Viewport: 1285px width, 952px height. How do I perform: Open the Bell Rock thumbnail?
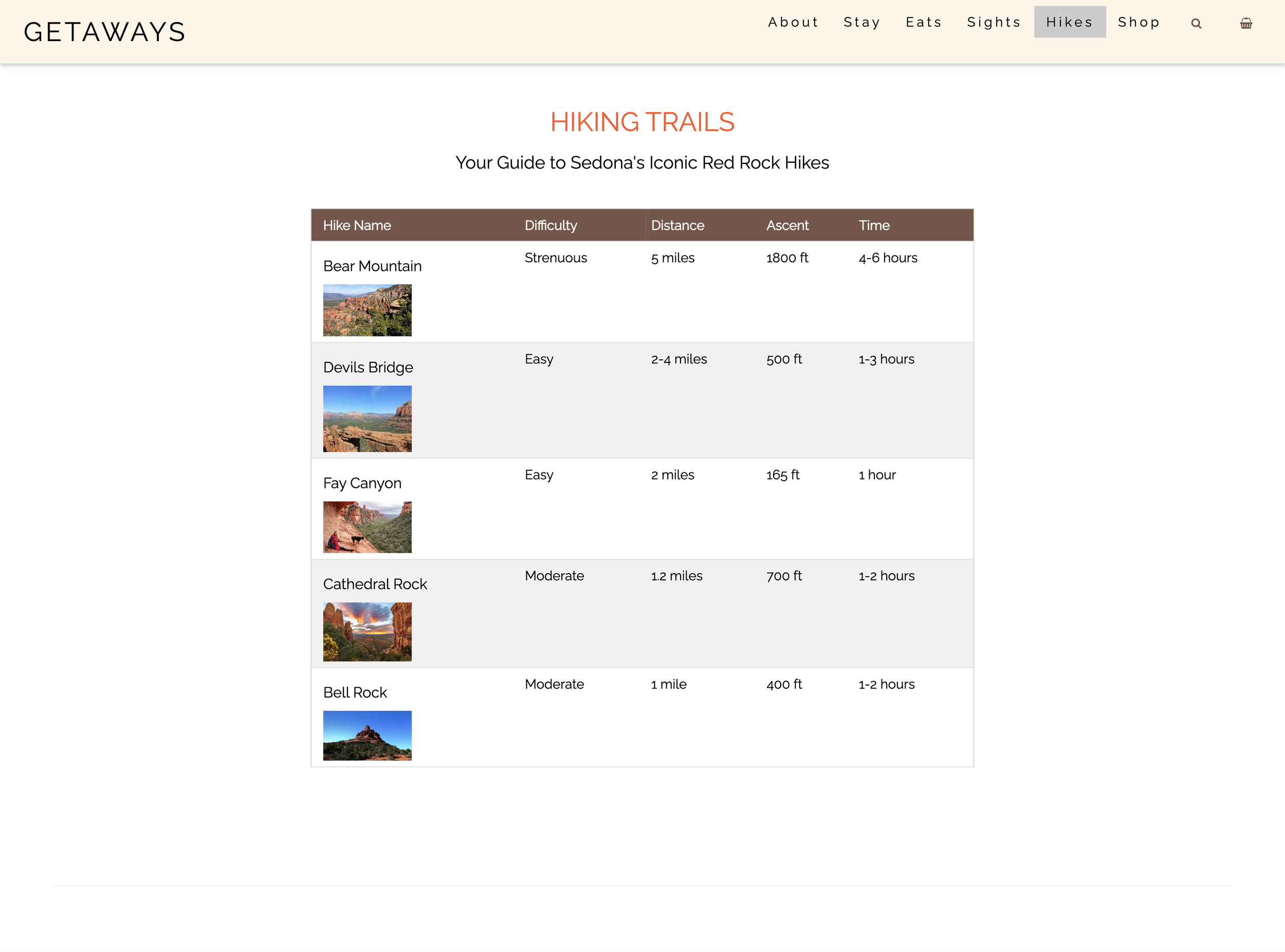coord(367,735)
